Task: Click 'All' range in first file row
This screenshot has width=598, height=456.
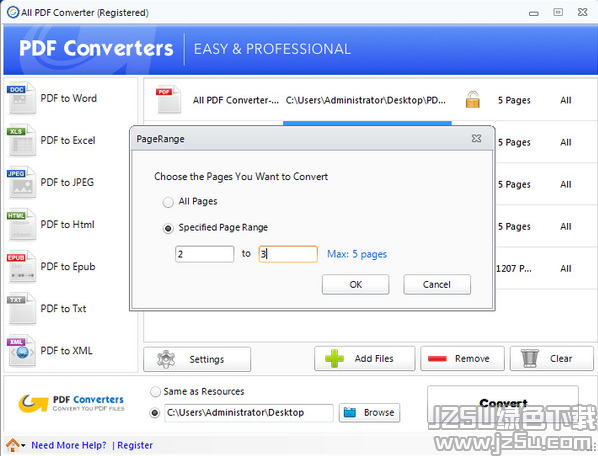Action: 566,100
